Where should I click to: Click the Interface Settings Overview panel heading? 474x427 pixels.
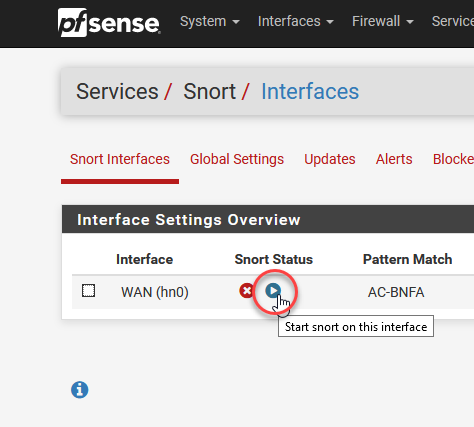(x=189, y=220)
